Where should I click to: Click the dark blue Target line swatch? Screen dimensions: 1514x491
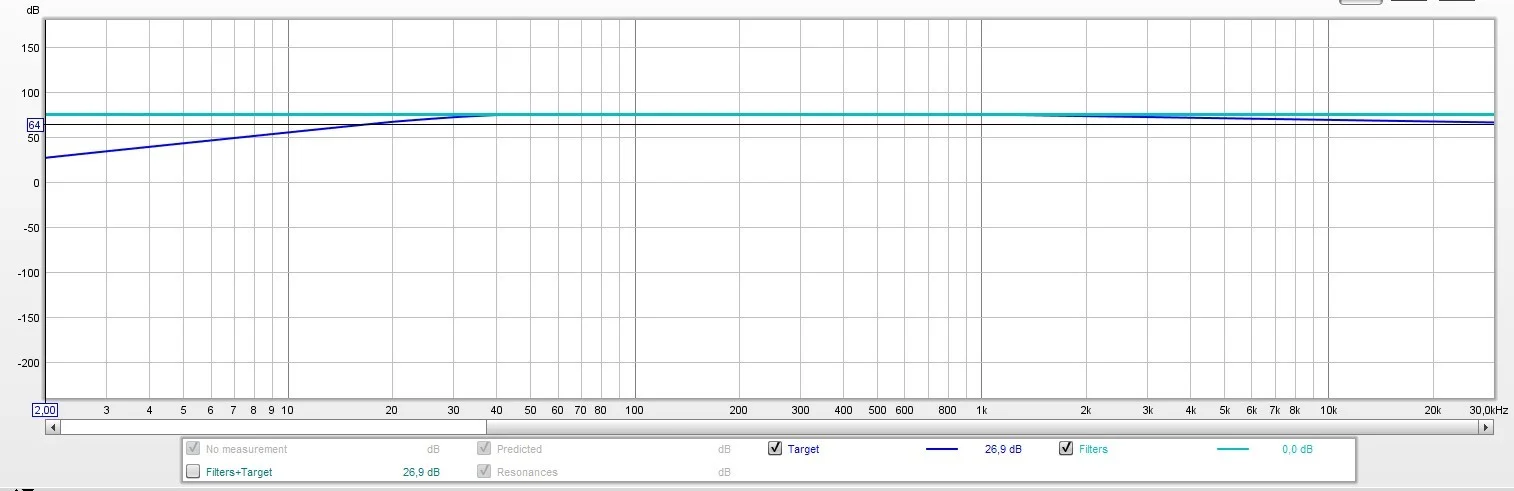click(941, 450)
